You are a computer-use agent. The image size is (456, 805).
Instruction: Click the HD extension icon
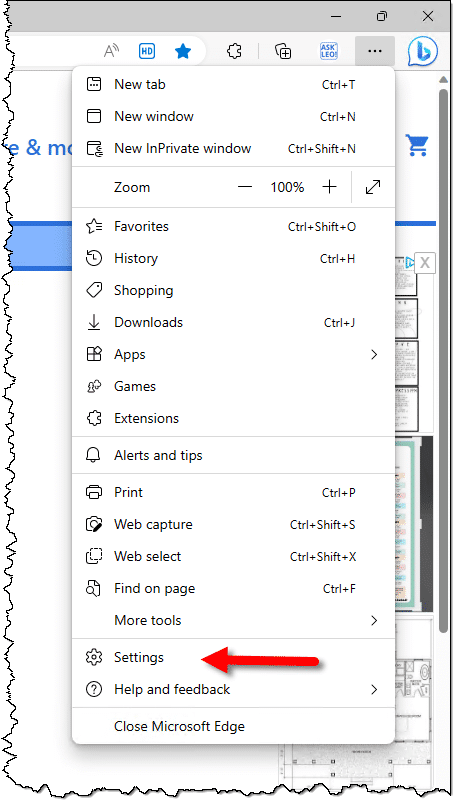(147, 51)
